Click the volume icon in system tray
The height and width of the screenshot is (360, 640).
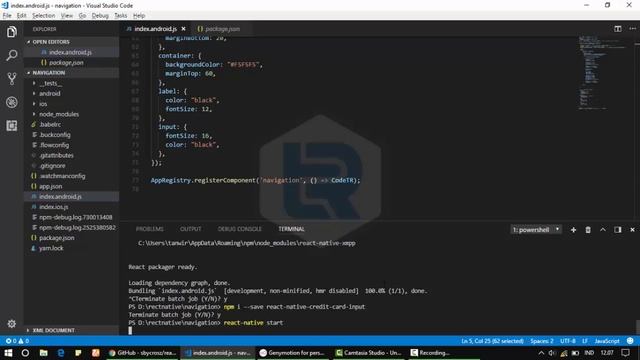click(552, 353)
